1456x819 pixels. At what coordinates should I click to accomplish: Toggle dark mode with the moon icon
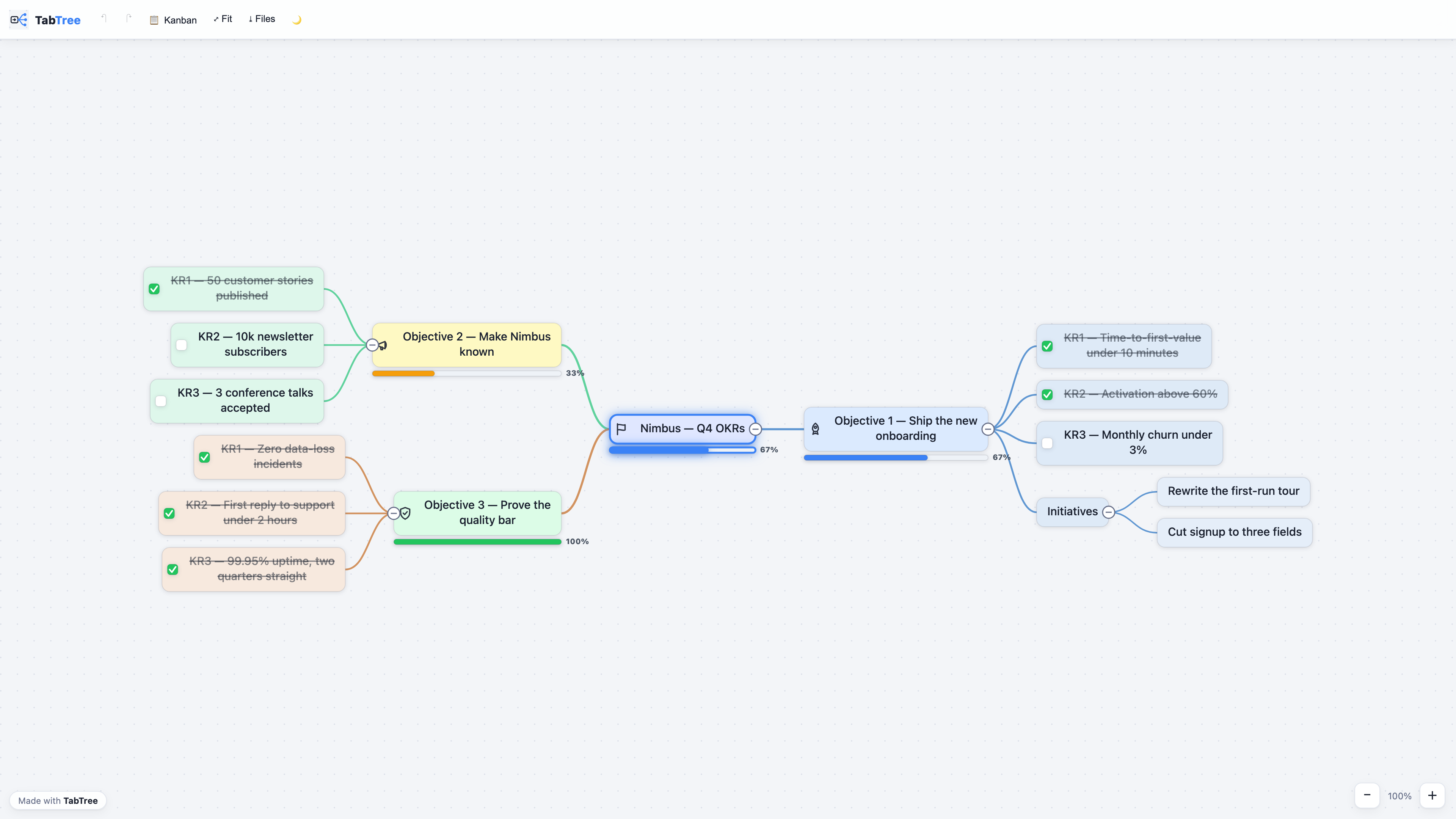pos(297,20)
